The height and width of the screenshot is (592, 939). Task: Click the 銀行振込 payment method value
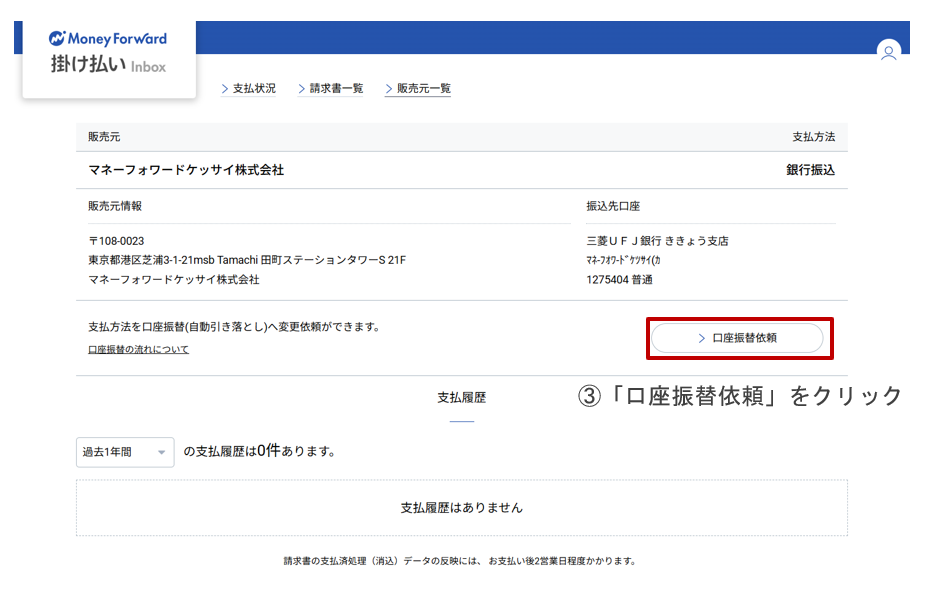click(x=810, y=170)
